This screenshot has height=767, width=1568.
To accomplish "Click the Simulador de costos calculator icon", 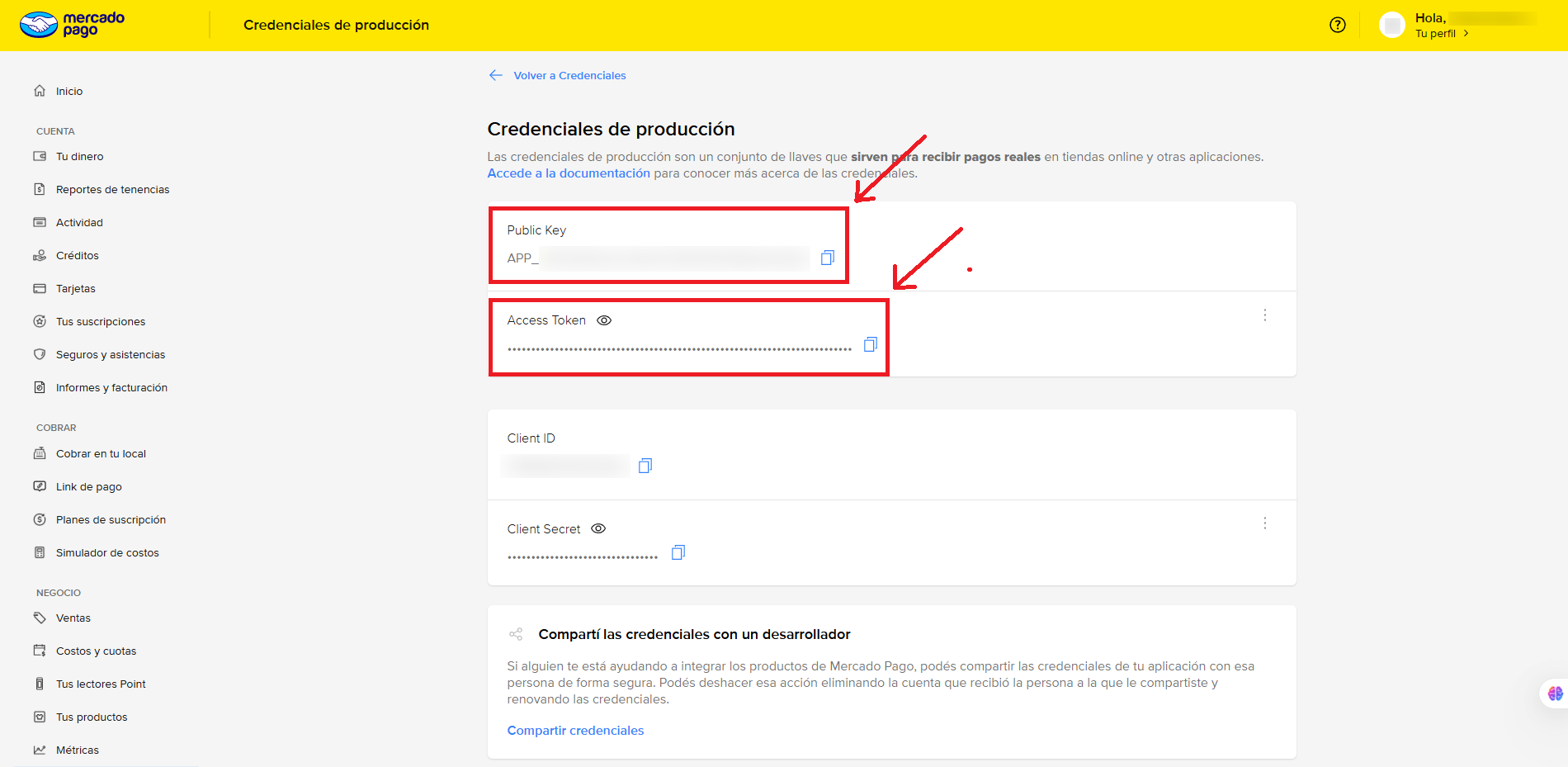I will [x=40, y=552].
